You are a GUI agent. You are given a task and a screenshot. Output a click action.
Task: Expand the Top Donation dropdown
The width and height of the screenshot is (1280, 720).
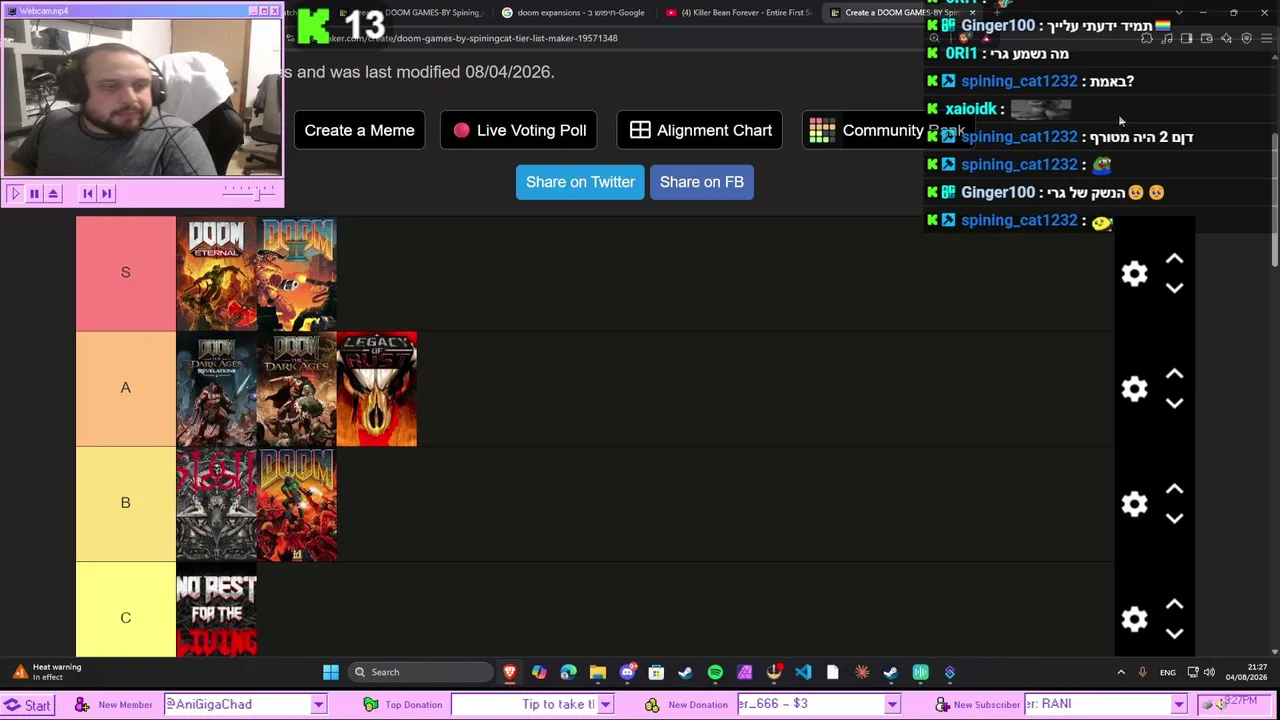pos(605,705)
